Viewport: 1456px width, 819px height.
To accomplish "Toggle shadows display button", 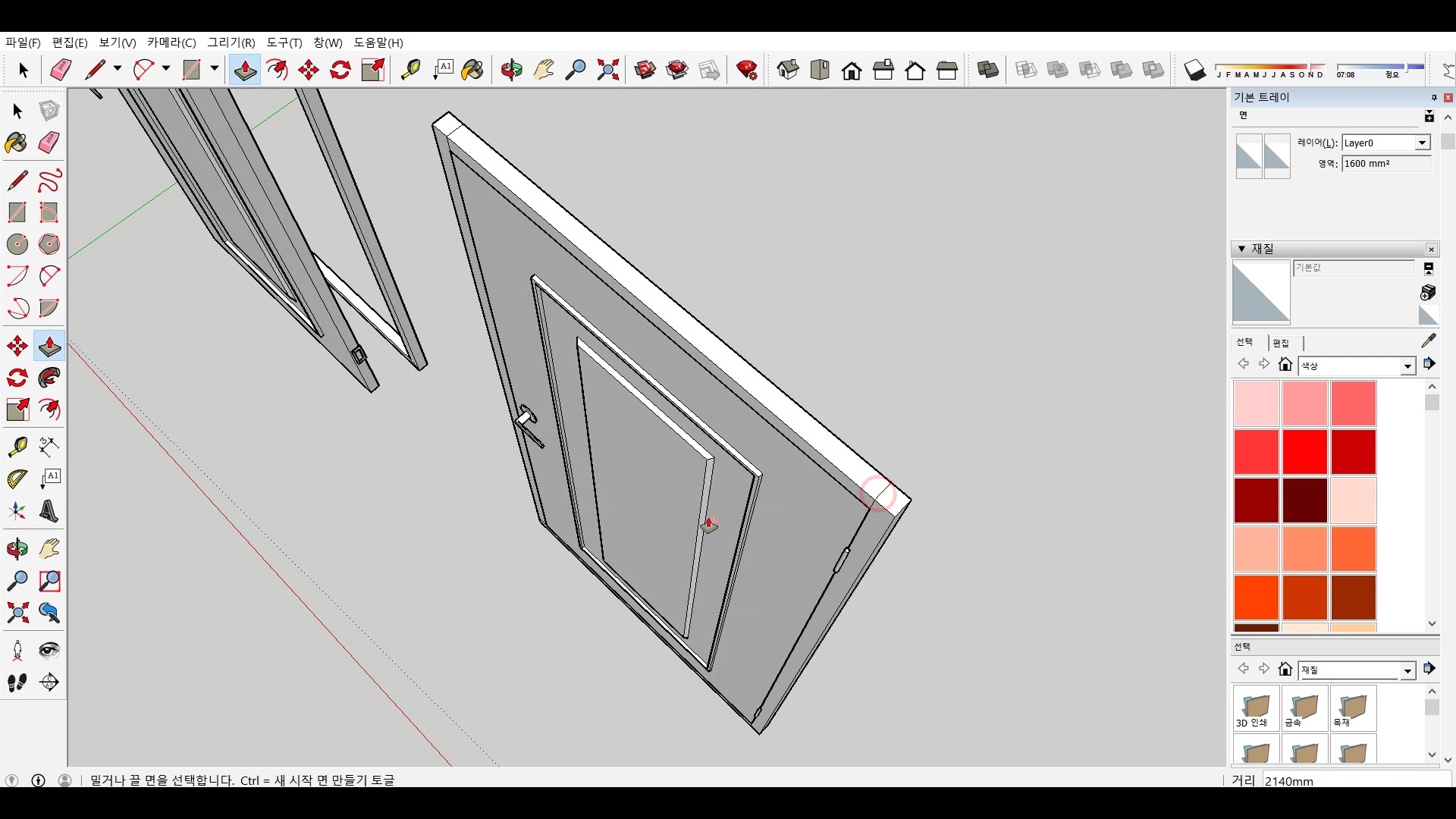I will 1194,71.
